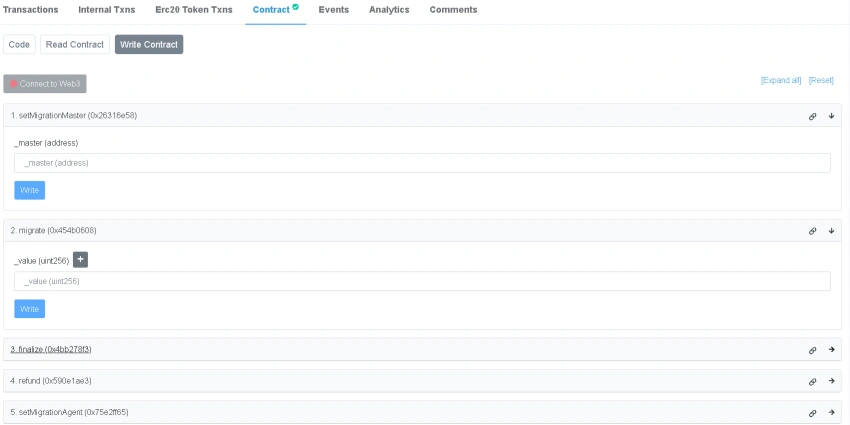Click the 4. refund (0x590e1ae3) header text

51,381
